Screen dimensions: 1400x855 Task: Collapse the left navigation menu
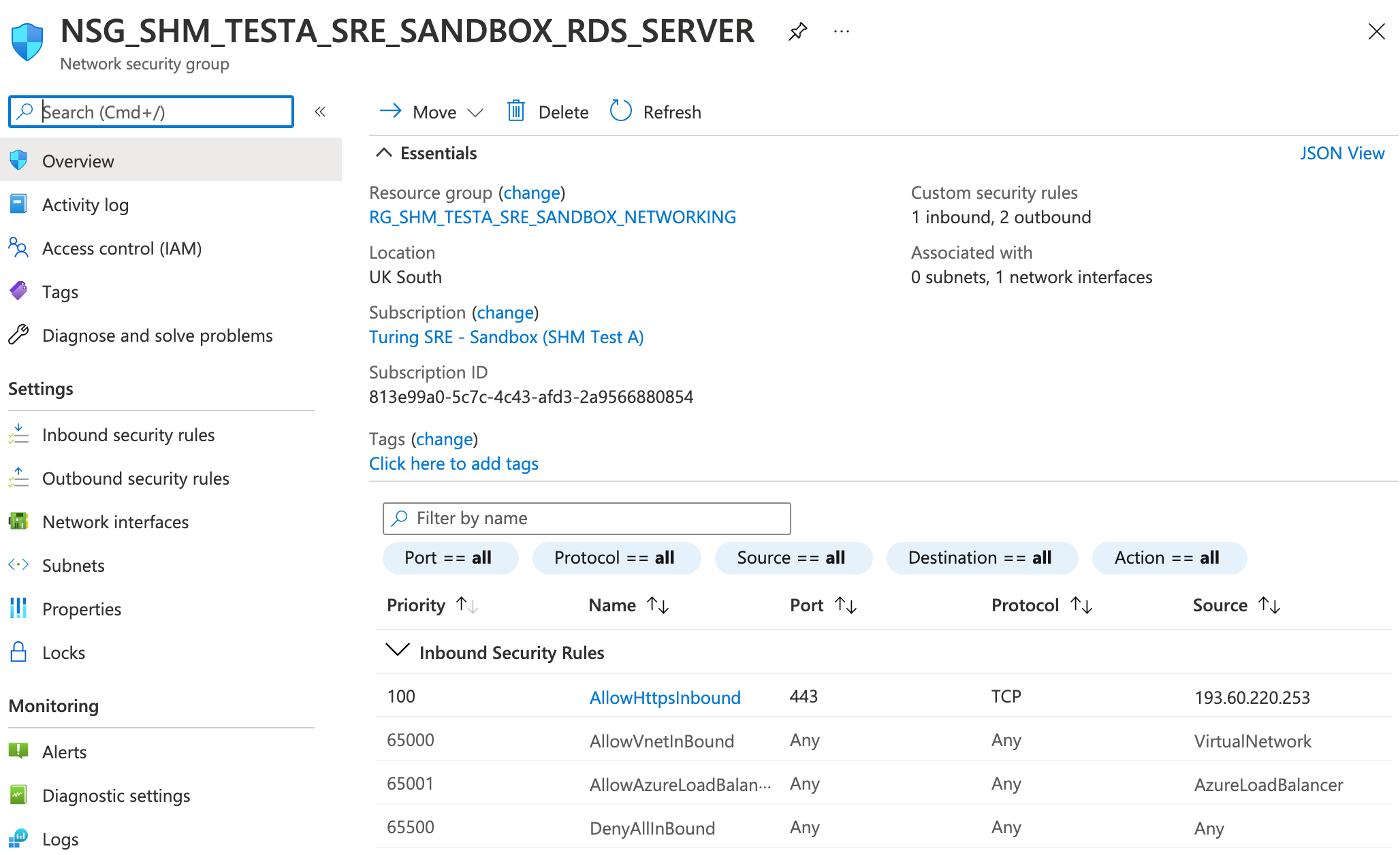click(x=320, y=112)
